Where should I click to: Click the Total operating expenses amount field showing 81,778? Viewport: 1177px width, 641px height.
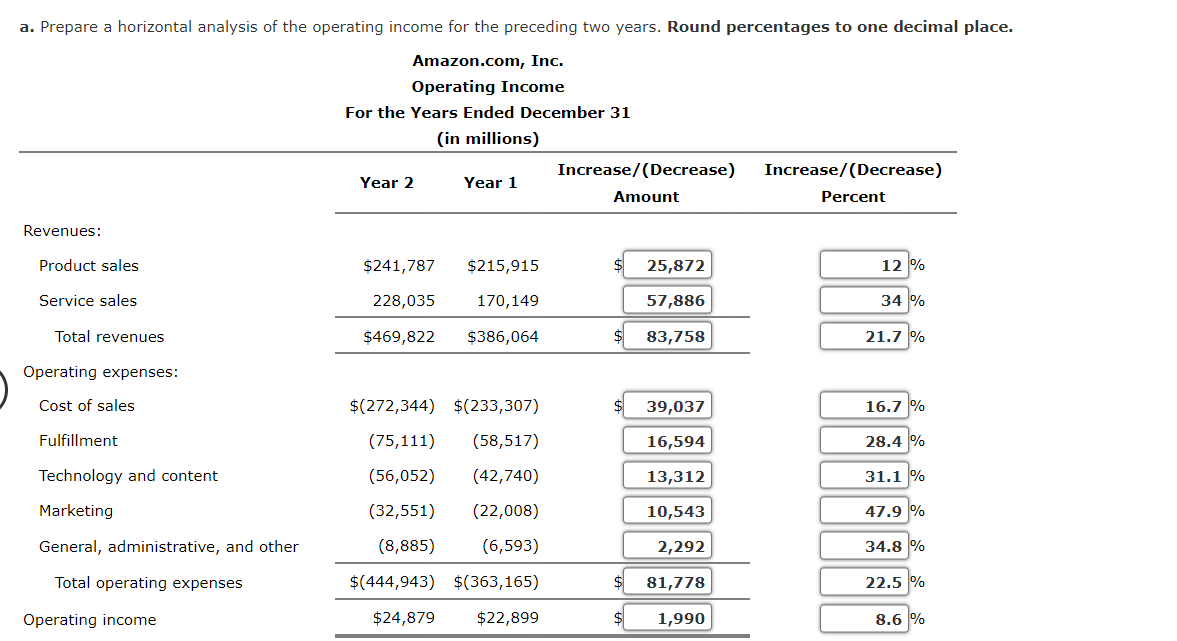[x=667, y=581]
